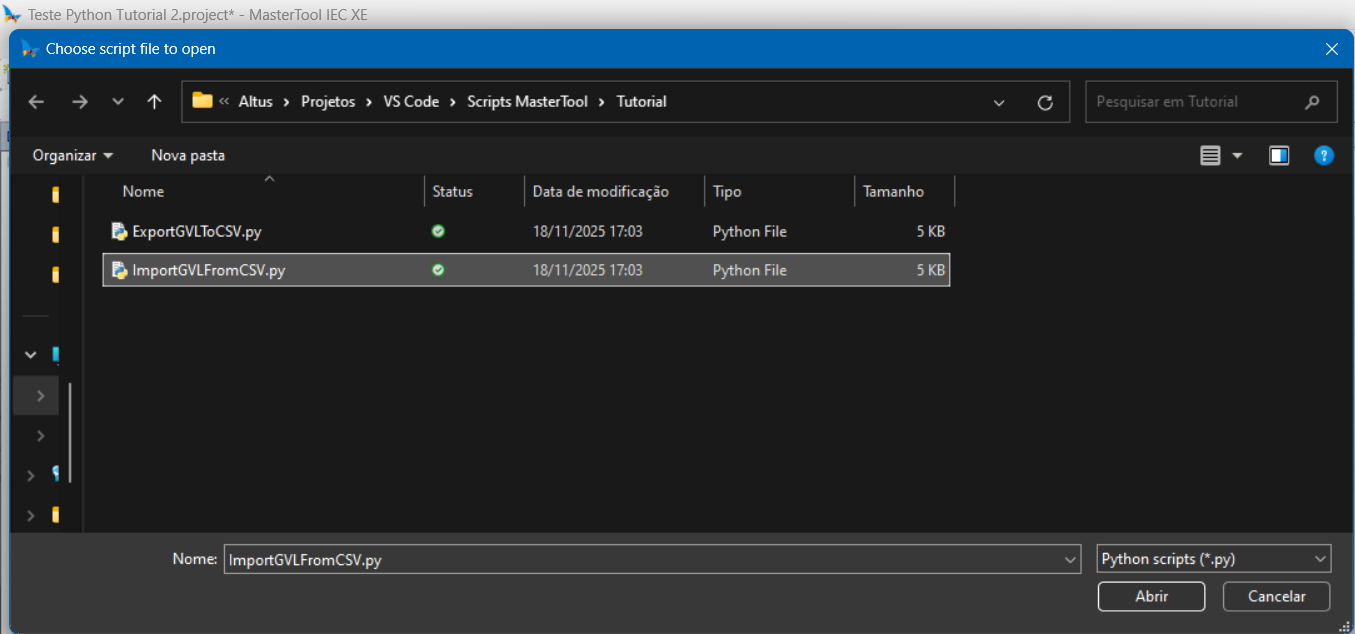
Task: Click the Abrir button
Action: click(x=1151, y=596)
